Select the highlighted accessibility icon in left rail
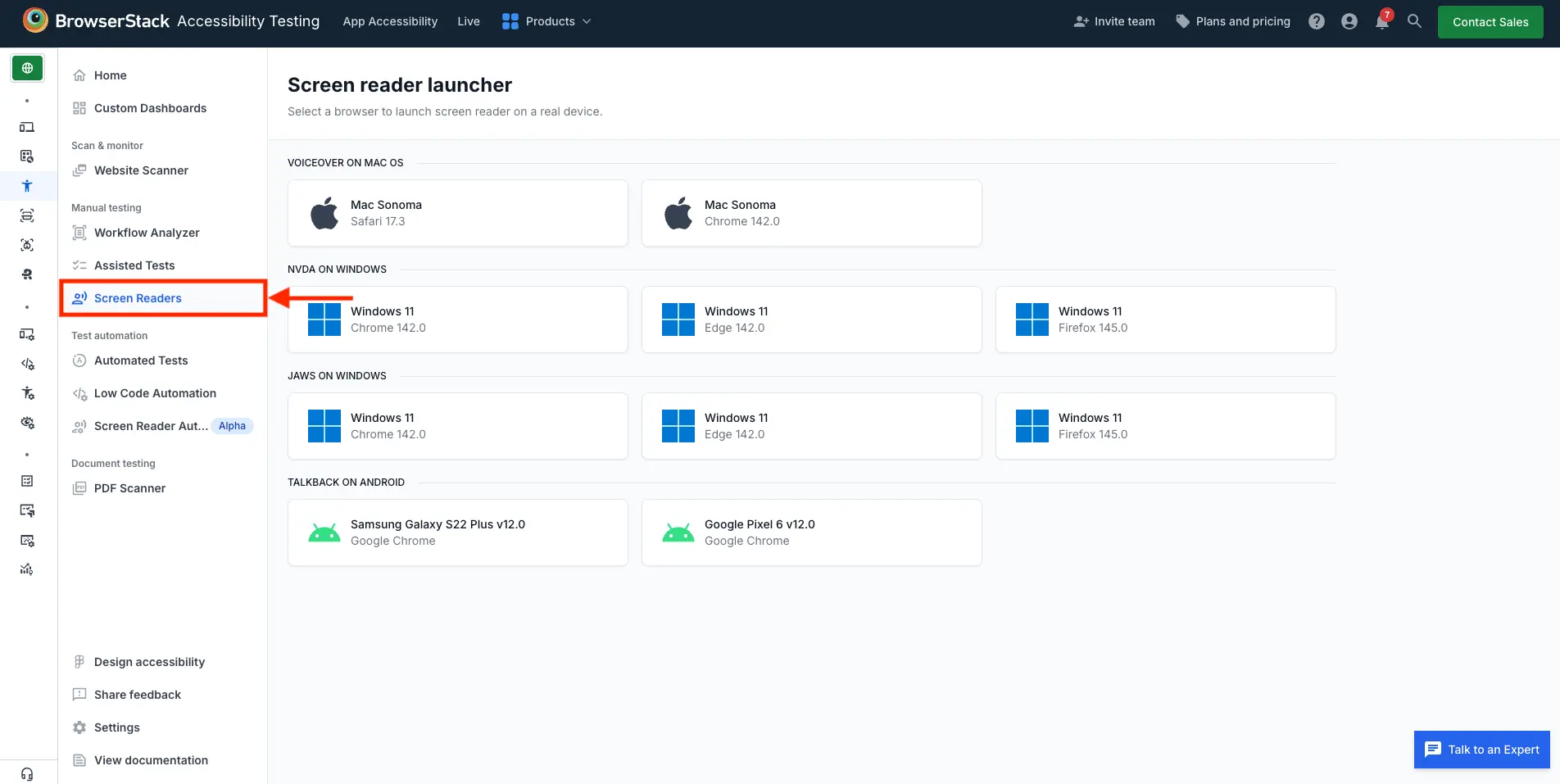This screenshot has height=784, width=1560. point(27,186)
